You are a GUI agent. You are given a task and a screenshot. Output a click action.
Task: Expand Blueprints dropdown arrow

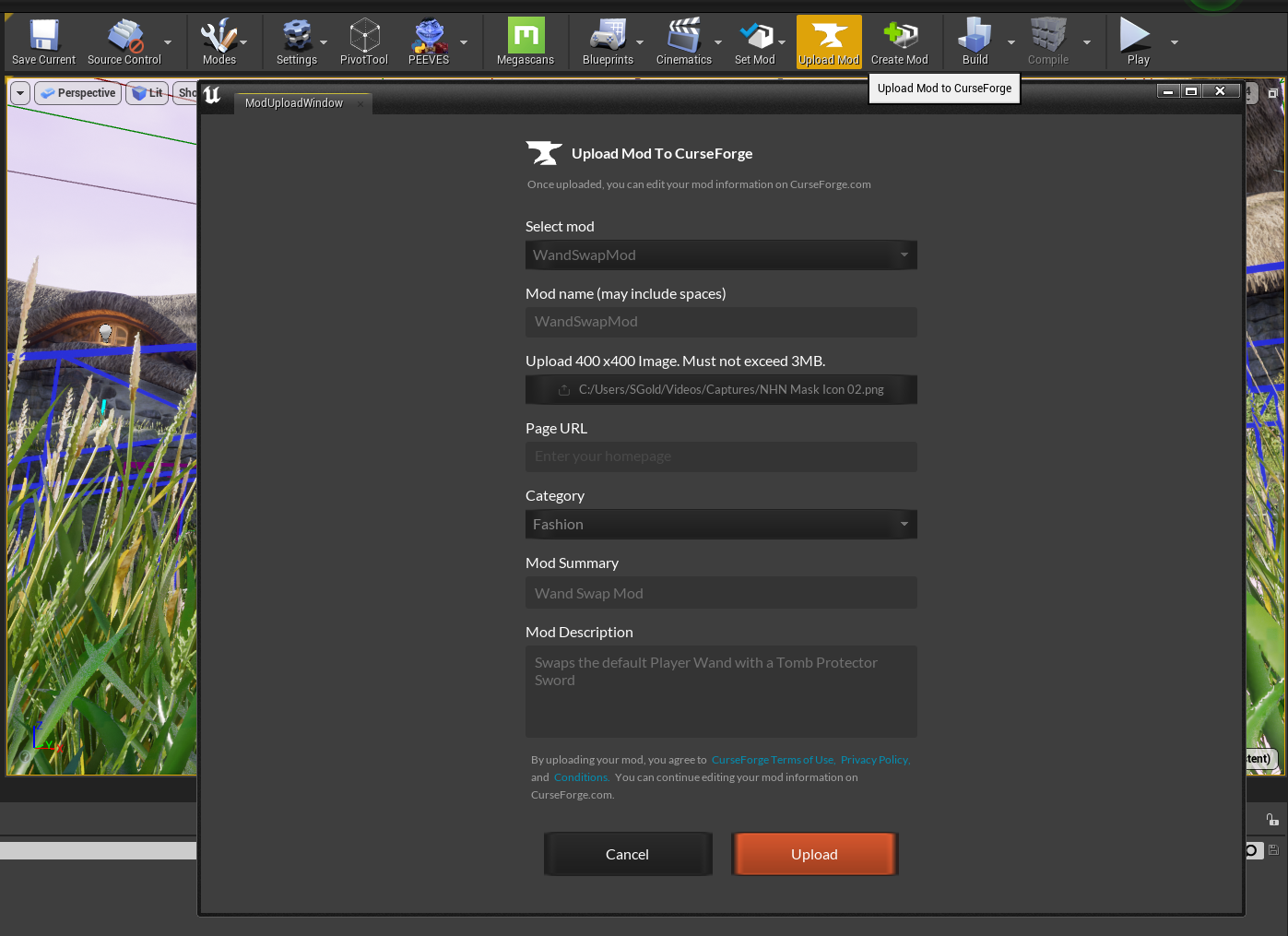tap(640, 42)
